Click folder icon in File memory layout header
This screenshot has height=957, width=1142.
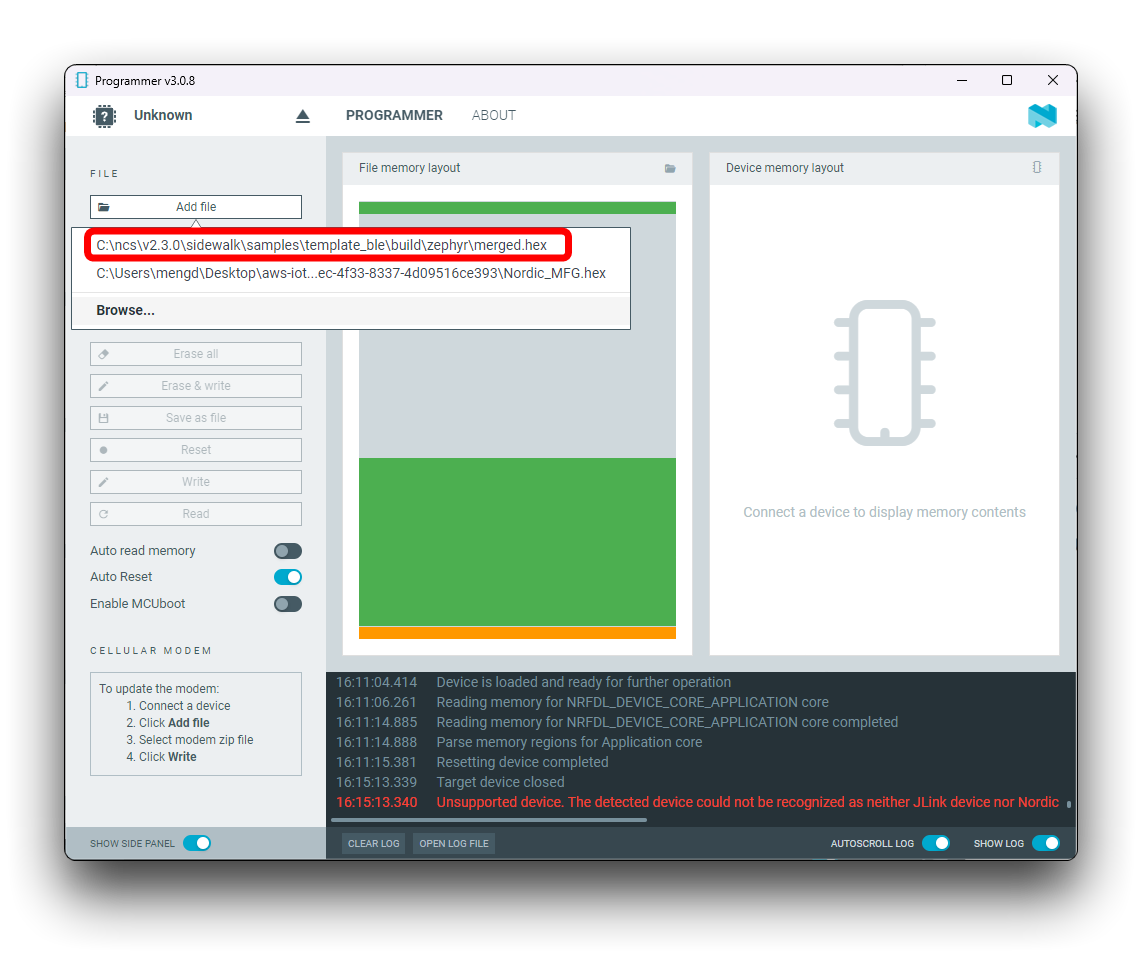click(x=670, y=169)
